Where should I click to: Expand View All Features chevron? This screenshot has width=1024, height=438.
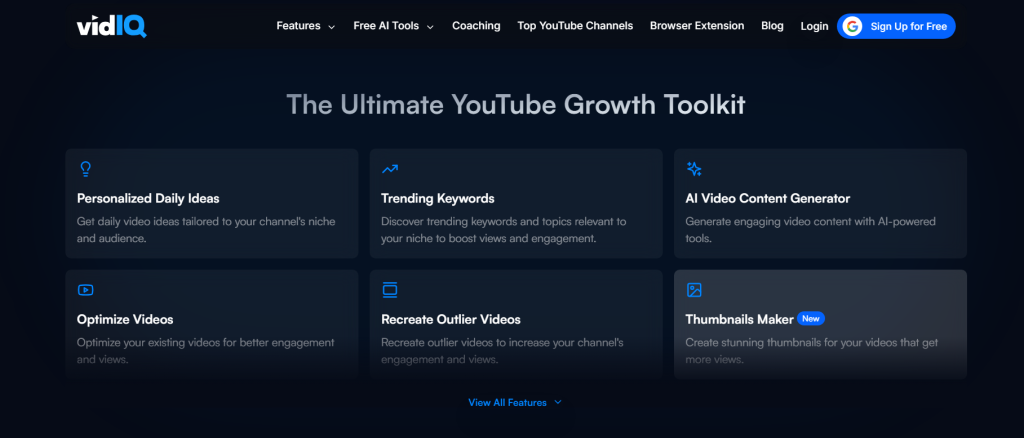[558, 402]
